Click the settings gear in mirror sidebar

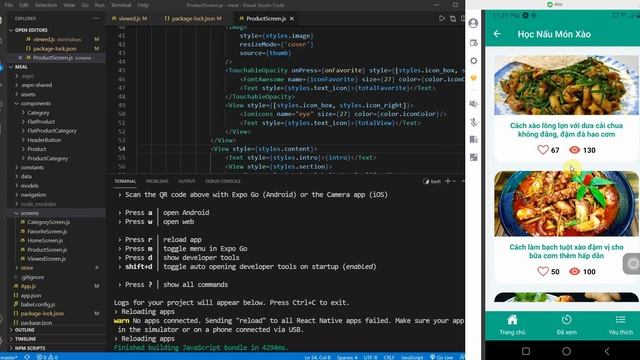(473, 61)
